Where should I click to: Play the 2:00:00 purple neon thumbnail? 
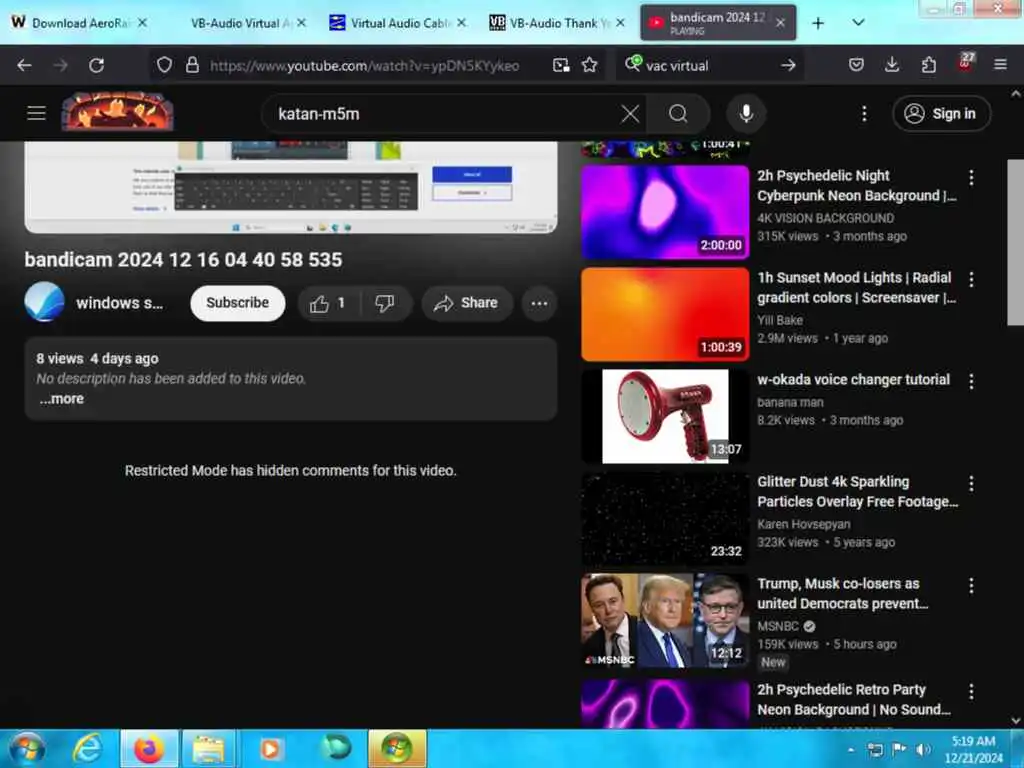click(x=665, y=212)
